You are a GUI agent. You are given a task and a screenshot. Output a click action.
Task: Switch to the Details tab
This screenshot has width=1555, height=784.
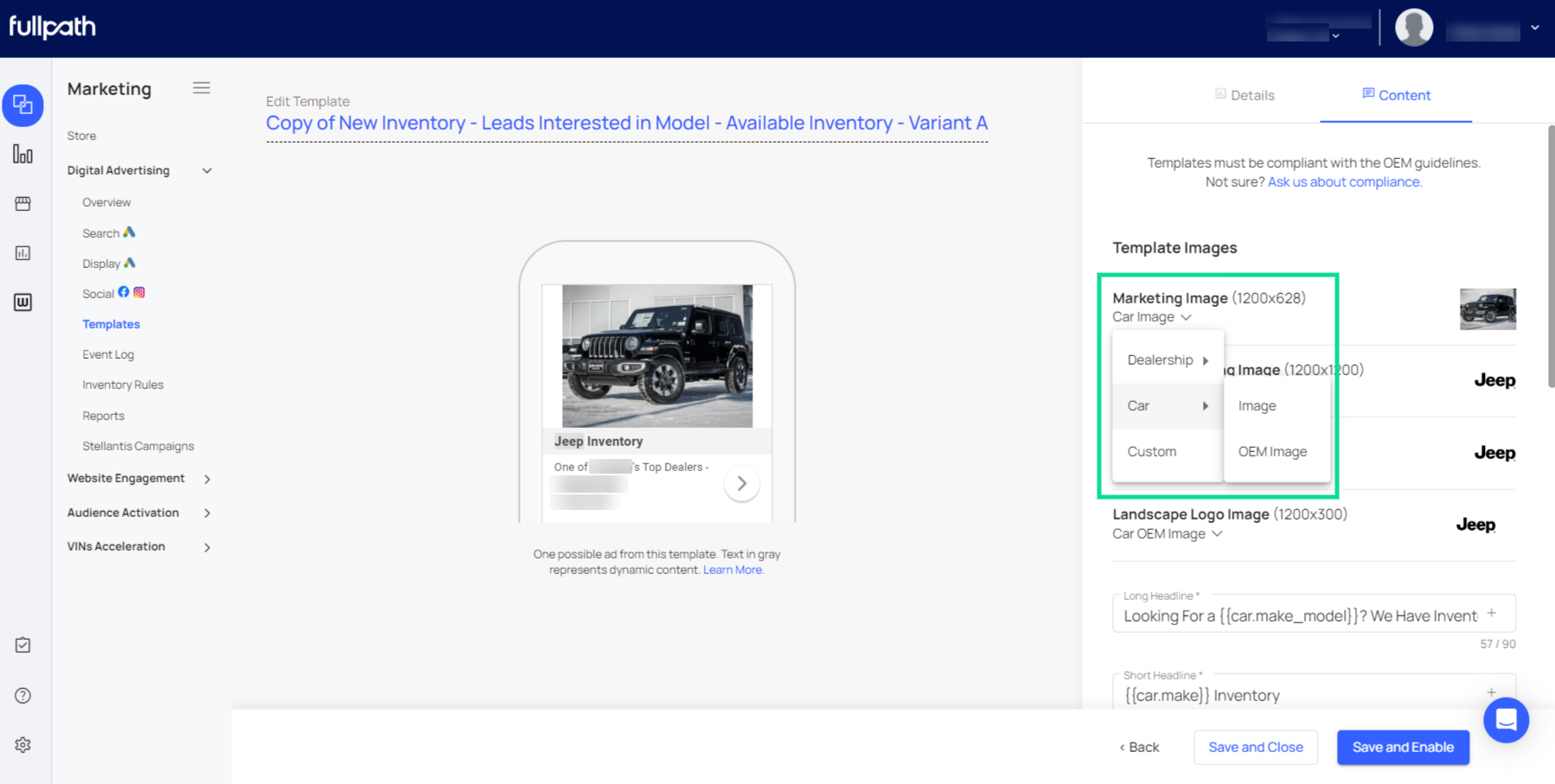1244,95
